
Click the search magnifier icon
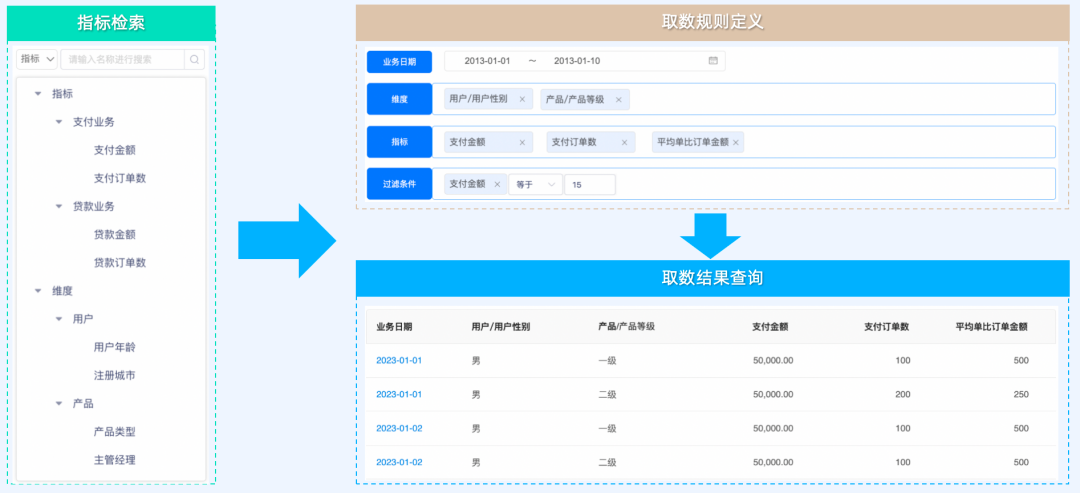point(195,59)
